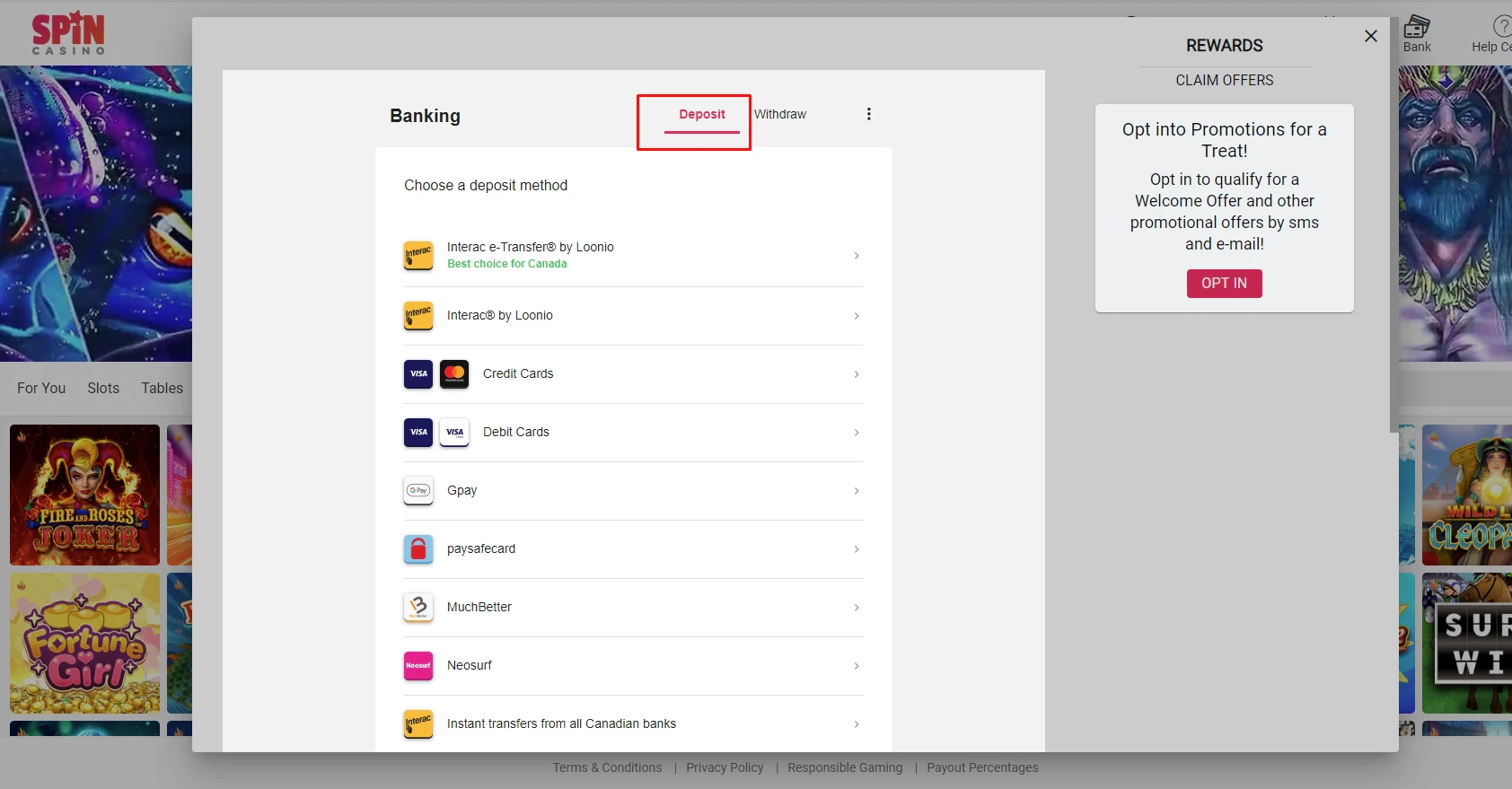Expand the paysafecard row chevron
The image size is (1512, 789).
tap(857, 549)
